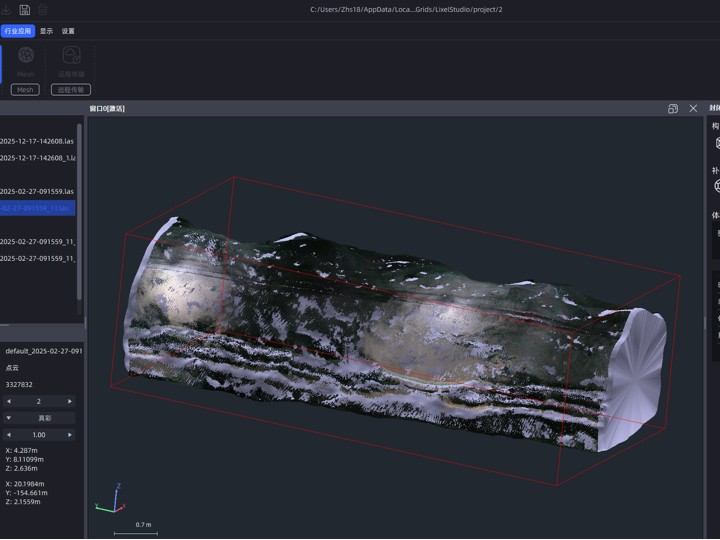Select first 2025-02-27-091559_11_ item below highlight

click(x=38, y=242)
